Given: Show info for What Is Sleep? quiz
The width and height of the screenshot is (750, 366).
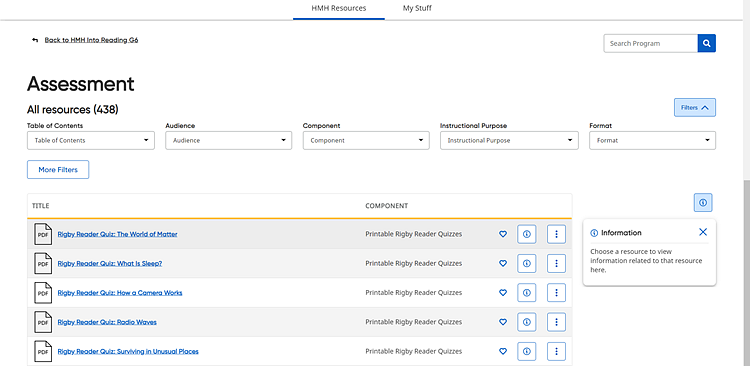Looking at the screenshot, I should click(x=527, y=263).
